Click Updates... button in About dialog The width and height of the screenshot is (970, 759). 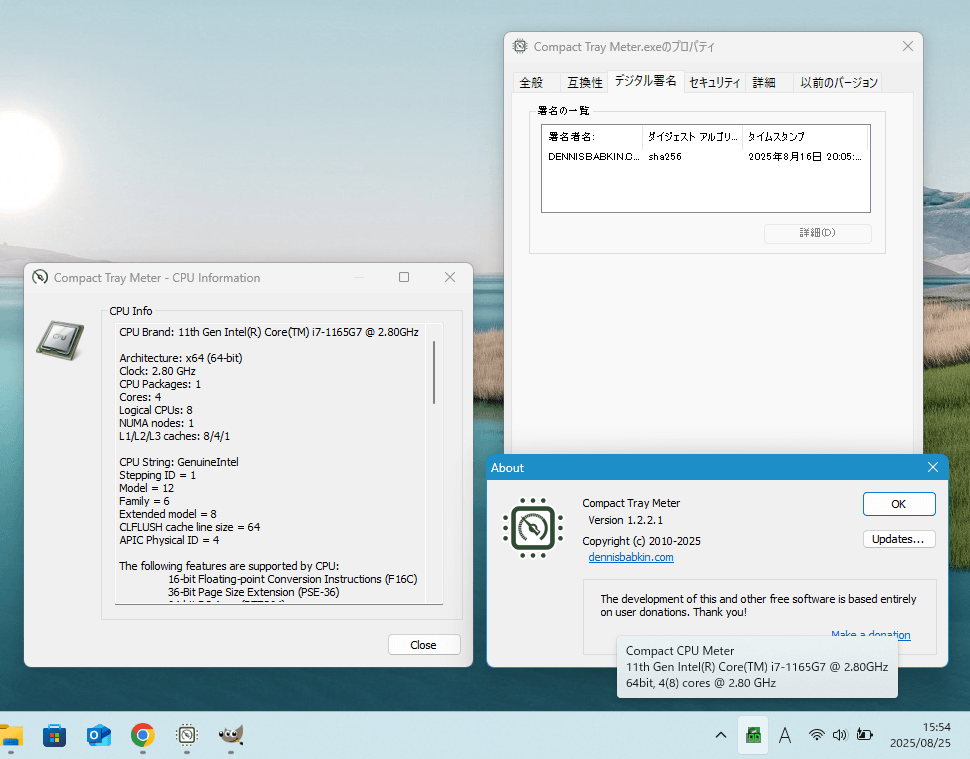pos(899,539)
